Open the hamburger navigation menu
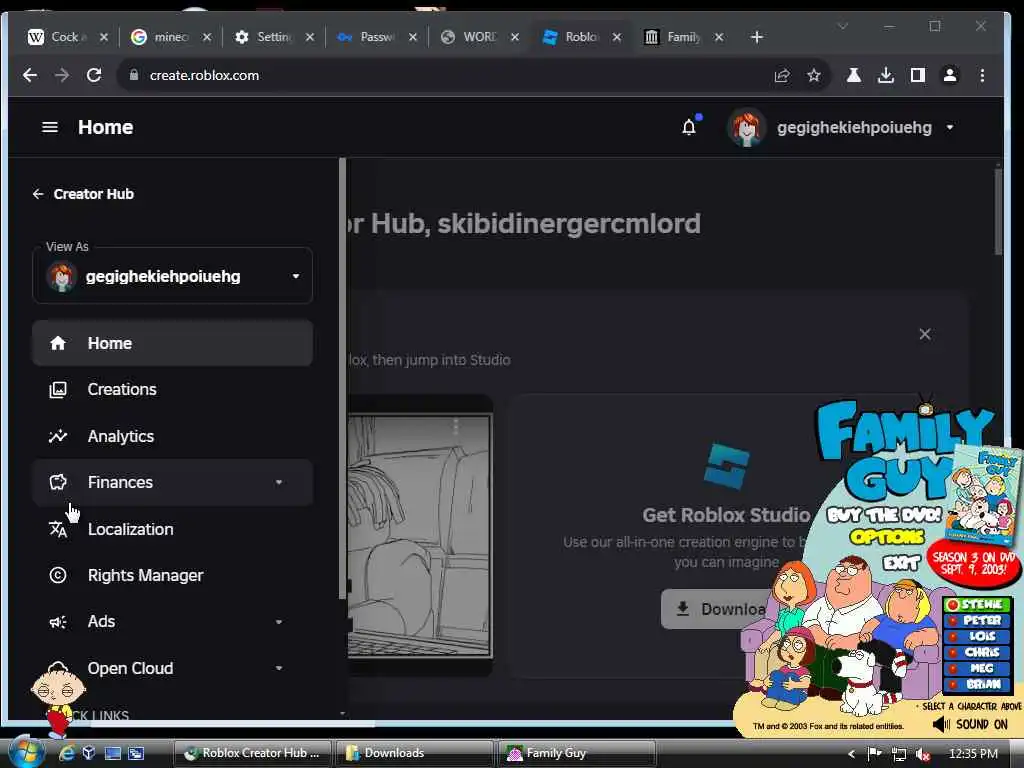Image resolution: width=1024 pixels, height=768 pixels. click(50, 127)
